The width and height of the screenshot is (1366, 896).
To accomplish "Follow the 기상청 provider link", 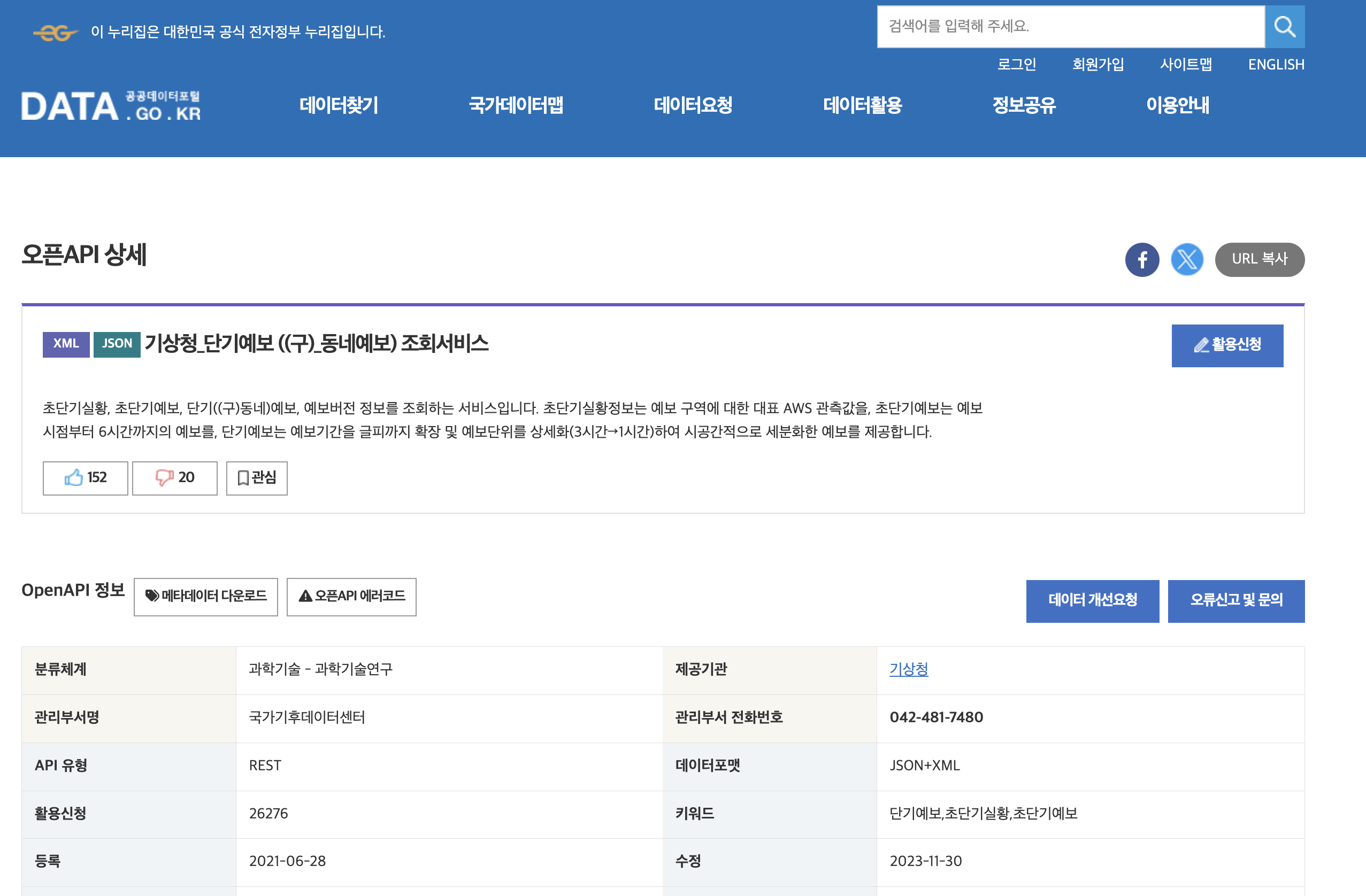I will [x=909, y=669].
